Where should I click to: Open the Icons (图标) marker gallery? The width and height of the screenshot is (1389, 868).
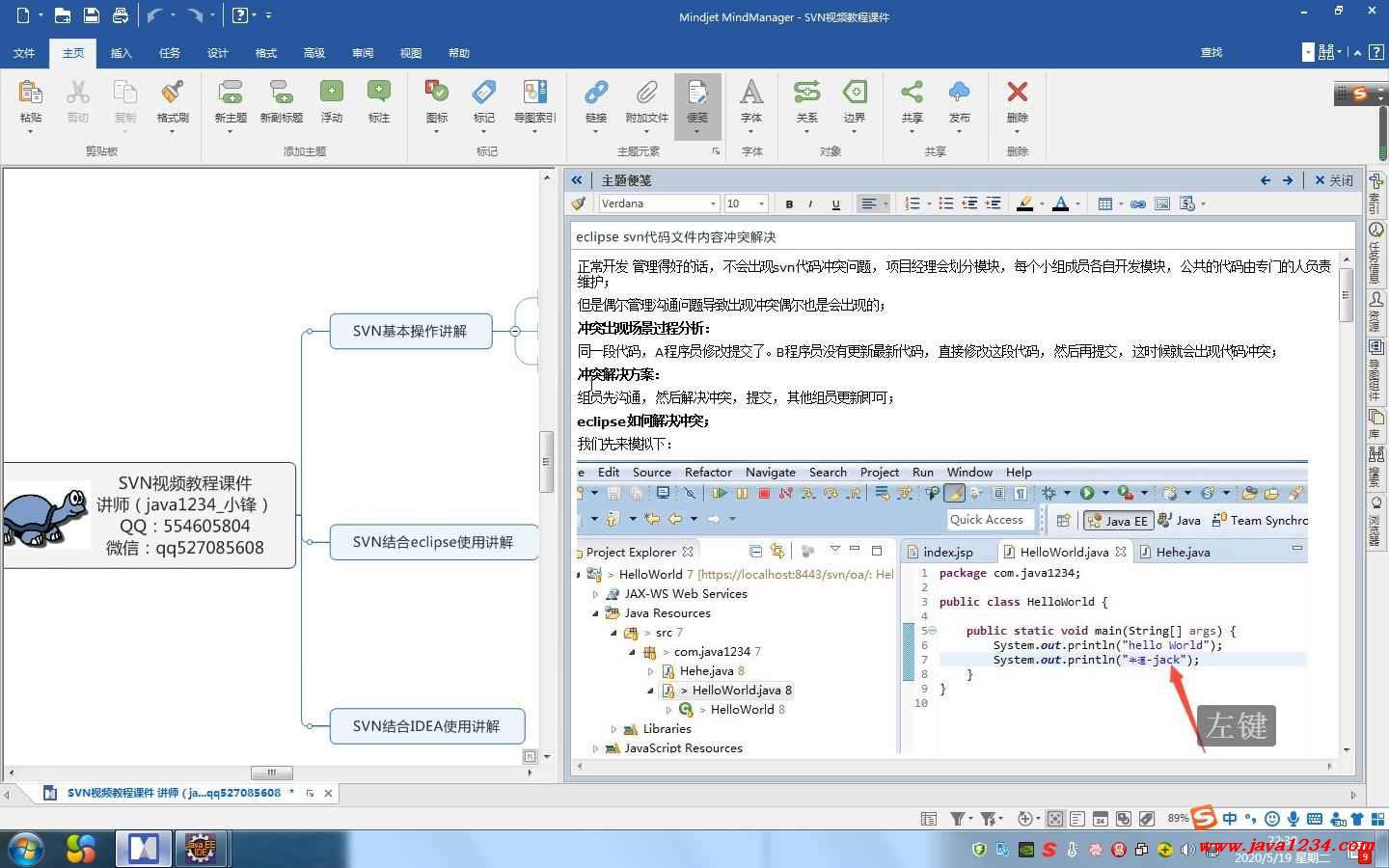tap(437, 94)
